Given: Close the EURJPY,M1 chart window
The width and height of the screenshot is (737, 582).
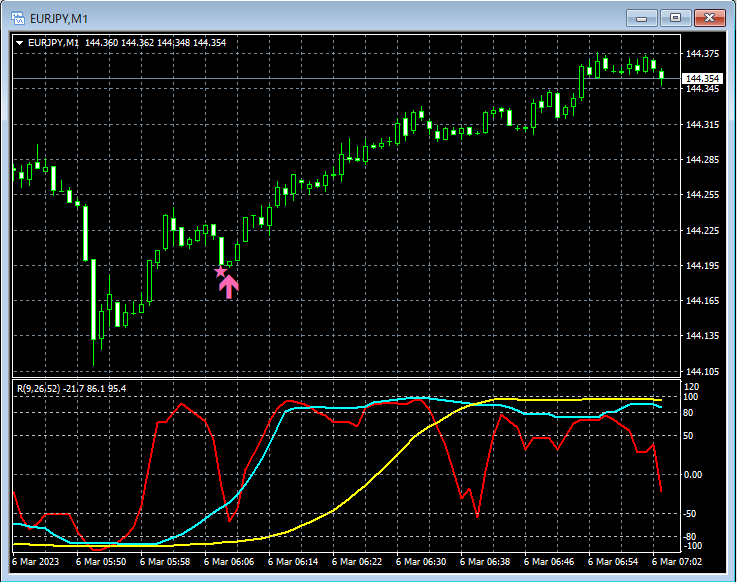Looking at the screenshot, I should [710, 18].
